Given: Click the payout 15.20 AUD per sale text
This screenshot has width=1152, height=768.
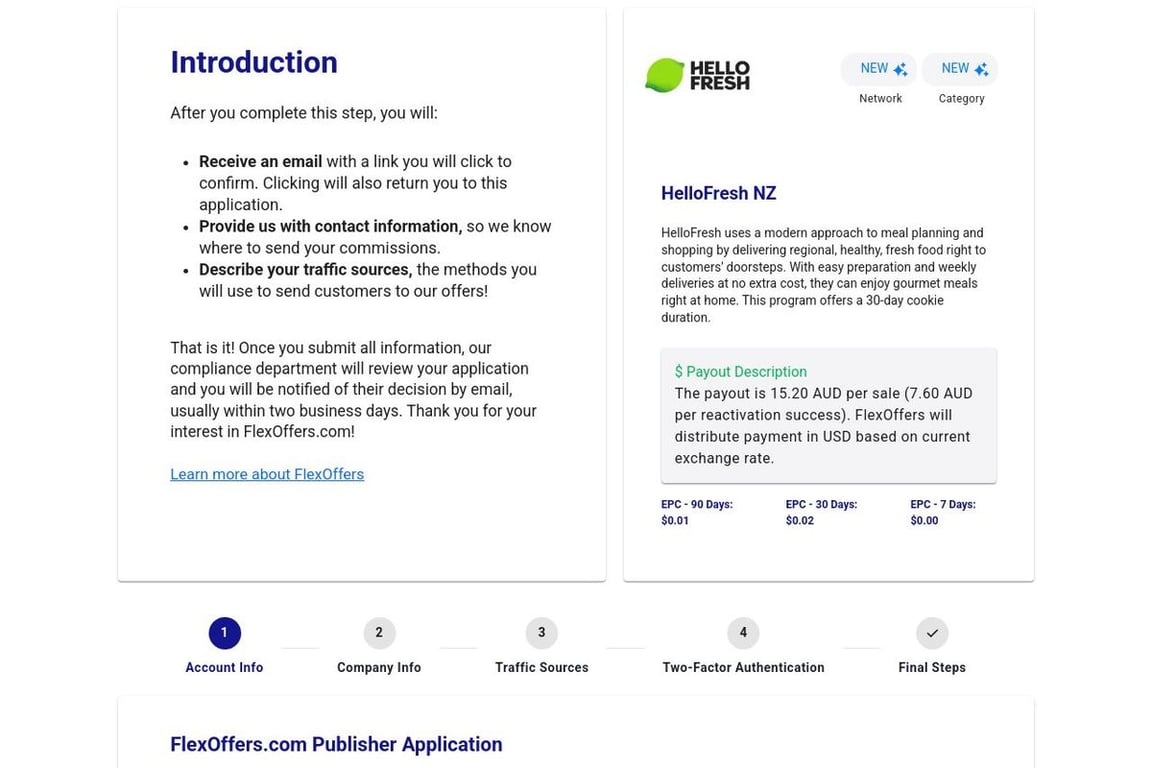Looking at the screenshot, I should click(824, 426).
